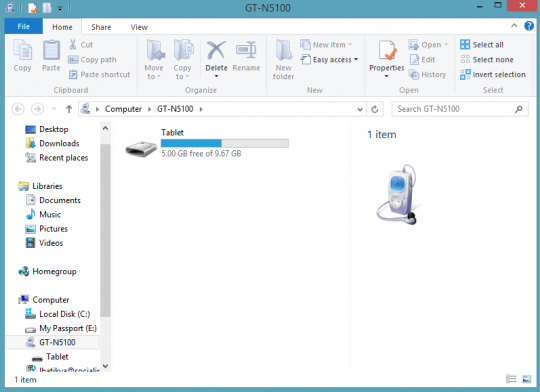This screenshot has height=392, width=540.
Task: Open the Videos library
Action: (44, 243)
